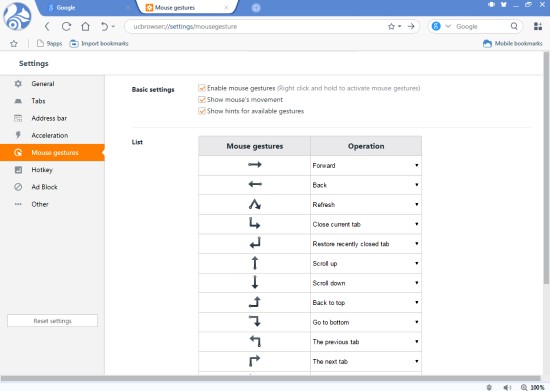Click the Mobile bookmarks cloud icon
Image resolution: width=550 pixels, height=391 pixels.
(x=487, y=43)
